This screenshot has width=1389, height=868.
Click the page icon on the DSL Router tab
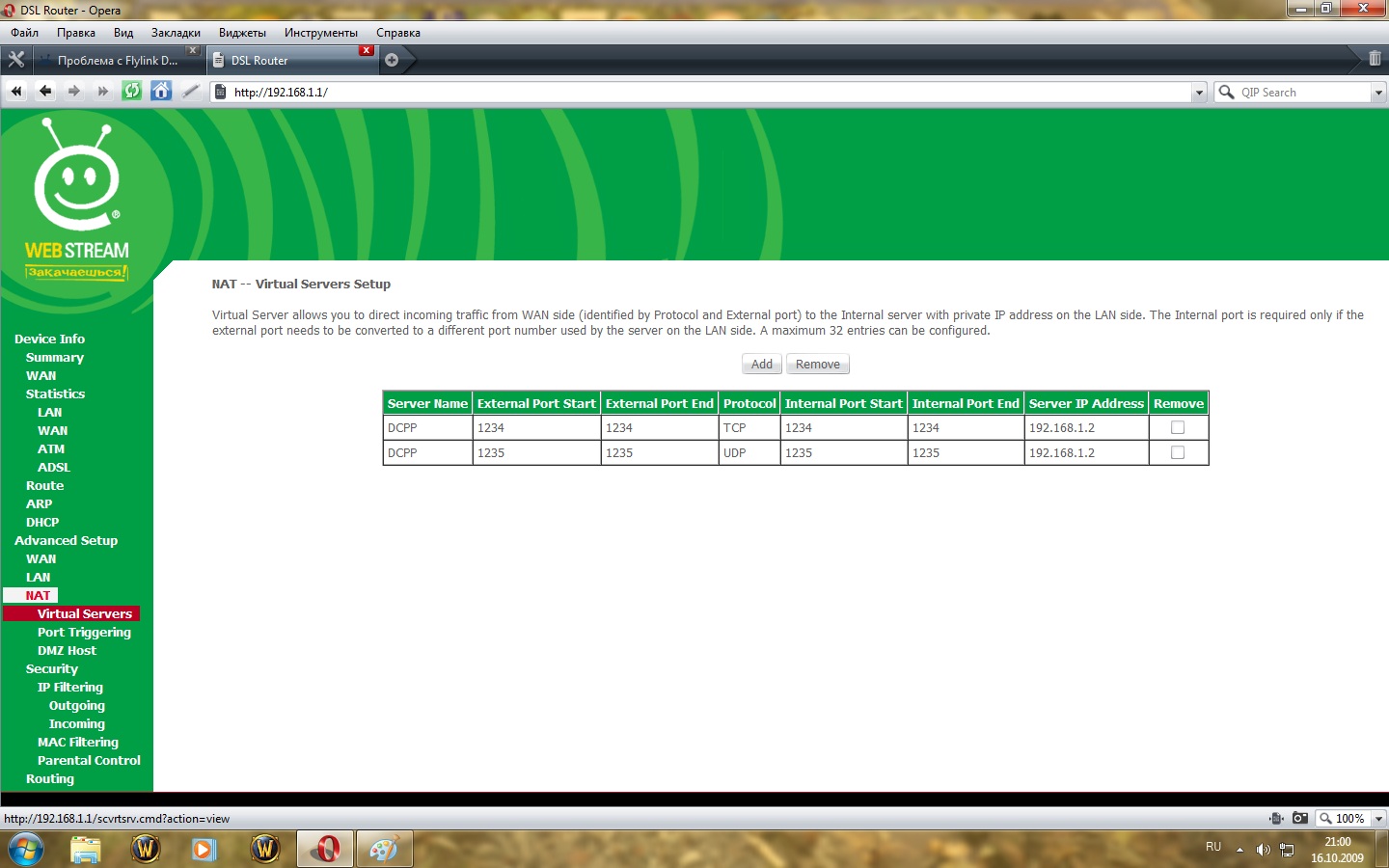[x=217, y=61]
